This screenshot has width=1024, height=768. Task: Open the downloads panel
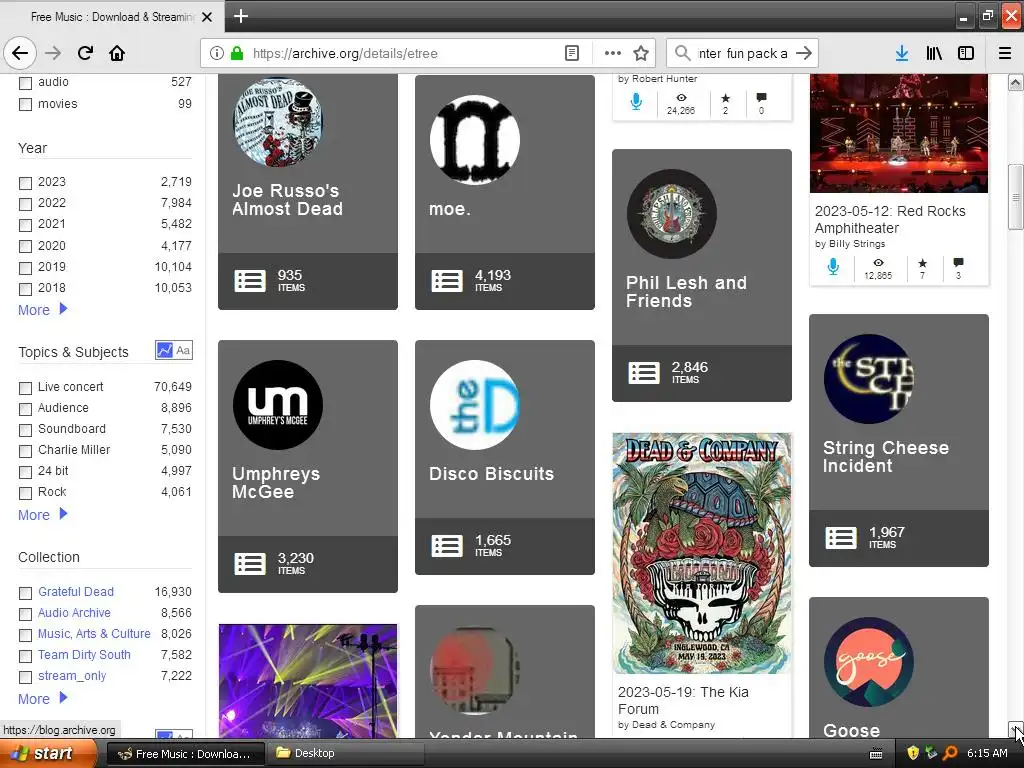(x=901, y=53)
